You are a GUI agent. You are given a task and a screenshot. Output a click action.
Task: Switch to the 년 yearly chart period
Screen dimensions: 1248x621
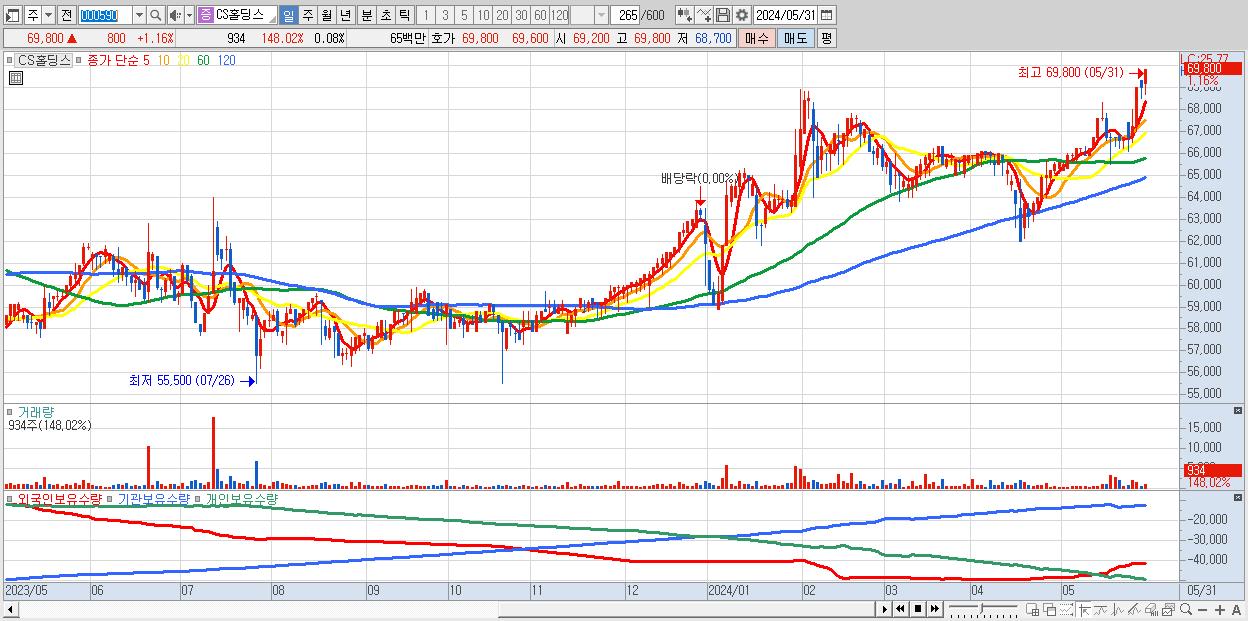pos(345,15)
